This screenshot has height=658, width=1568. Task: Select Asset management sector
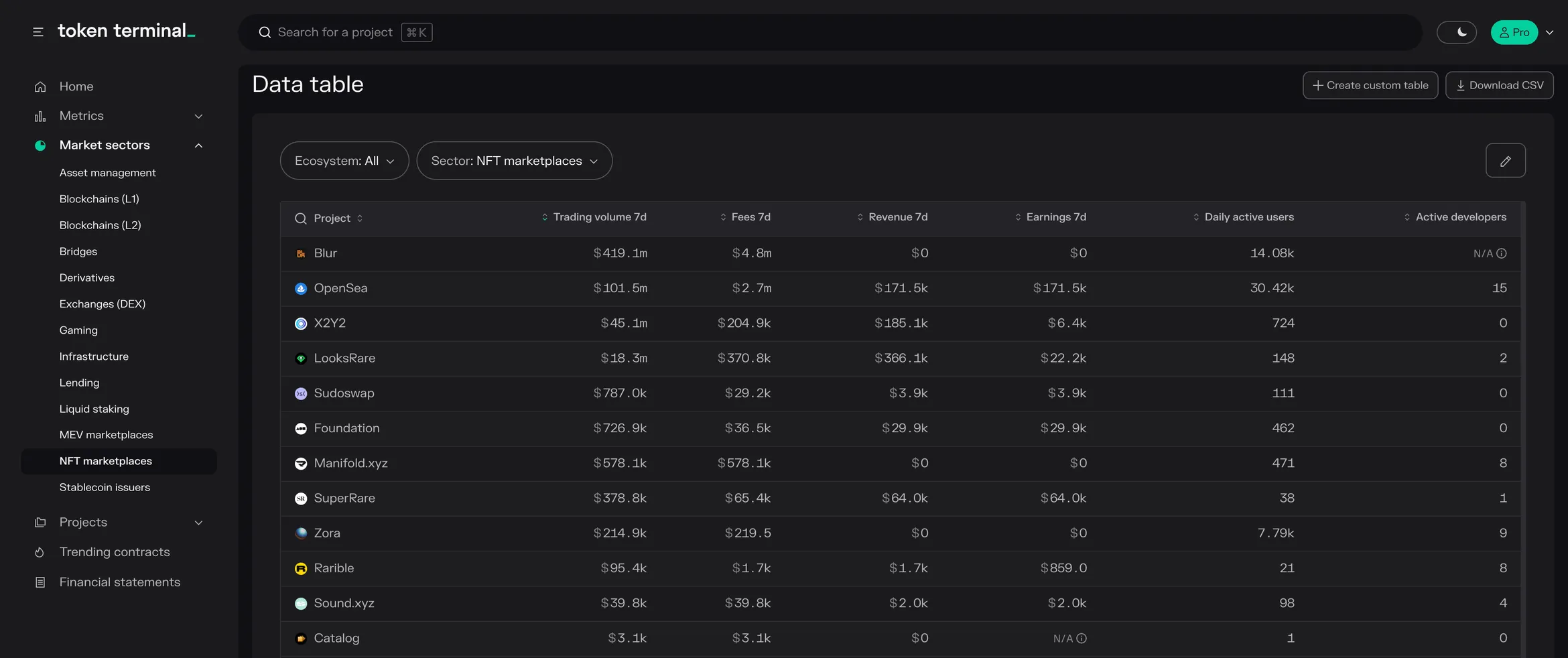coord(107,173)
